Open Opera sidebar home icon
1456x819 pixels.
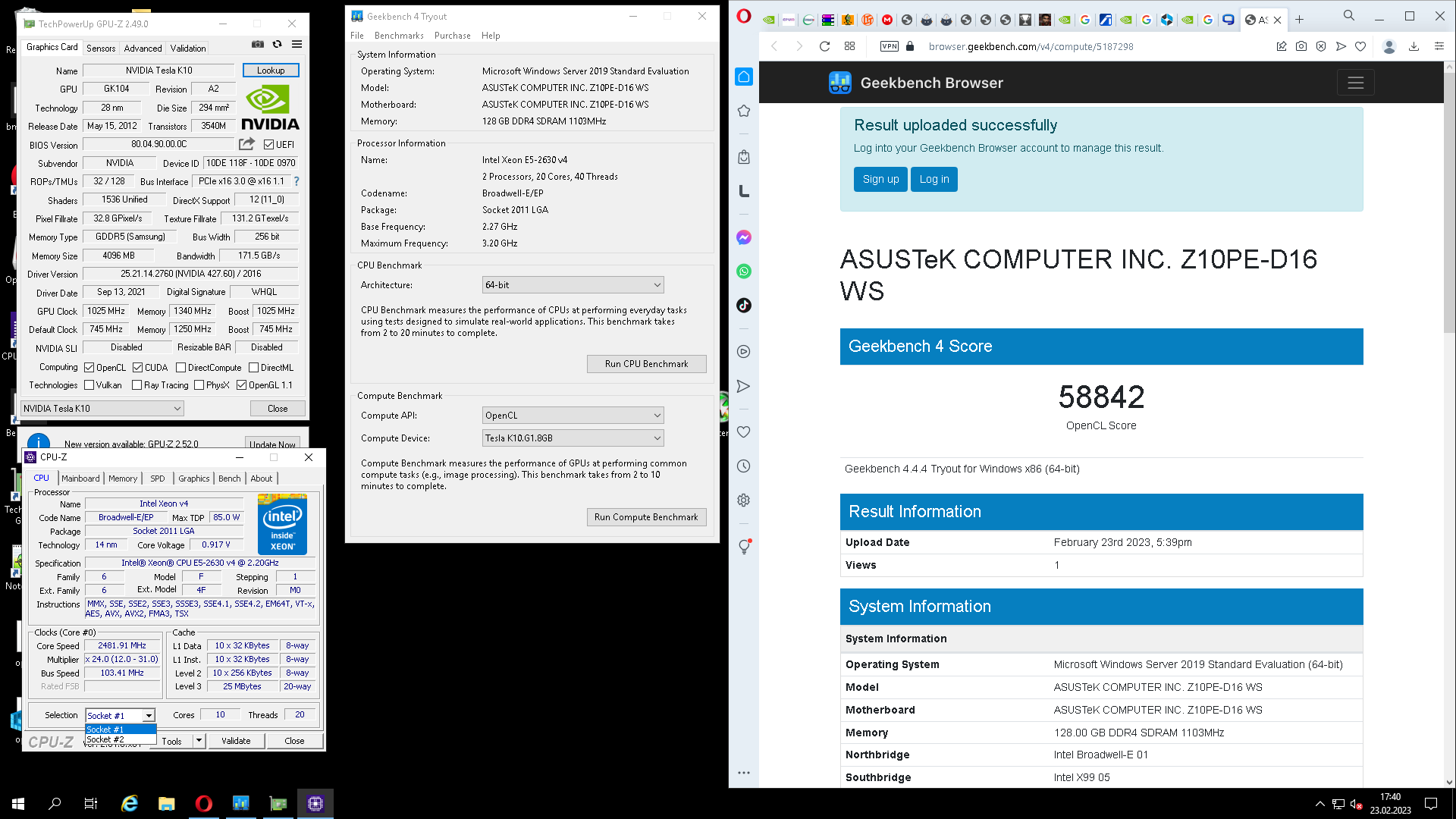[744, 77]
